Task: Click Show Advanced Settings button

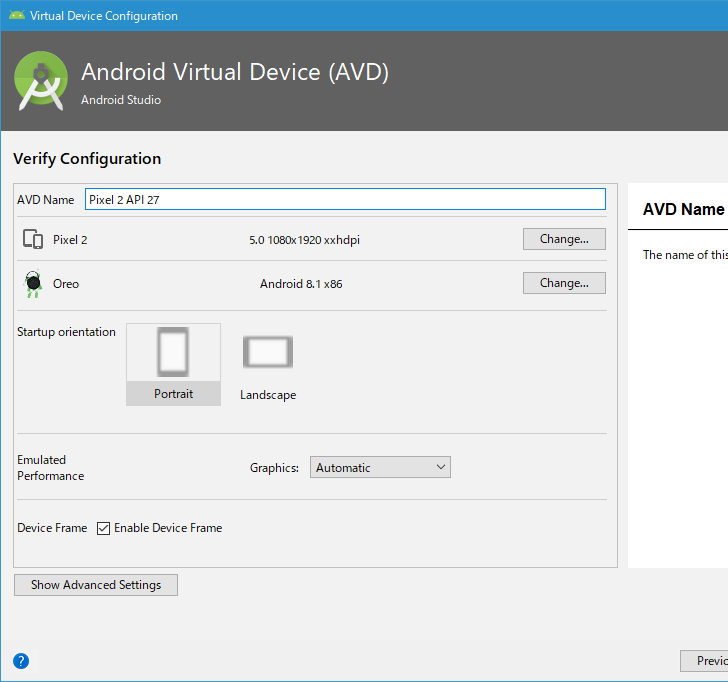Action: point(96,585)
